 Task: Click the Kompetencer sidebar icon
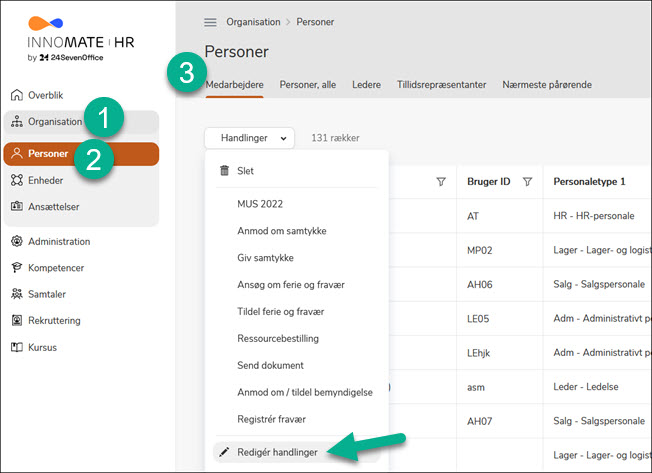(x=16, y=268)
